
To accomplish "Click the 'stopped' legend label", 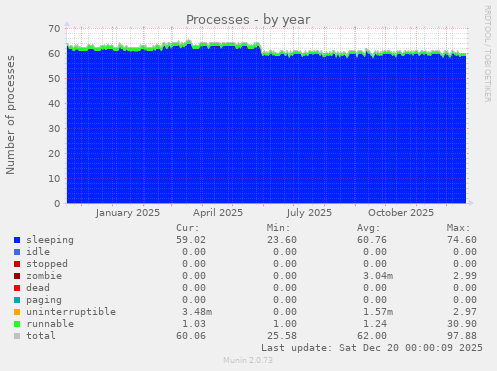I will 47,264.
